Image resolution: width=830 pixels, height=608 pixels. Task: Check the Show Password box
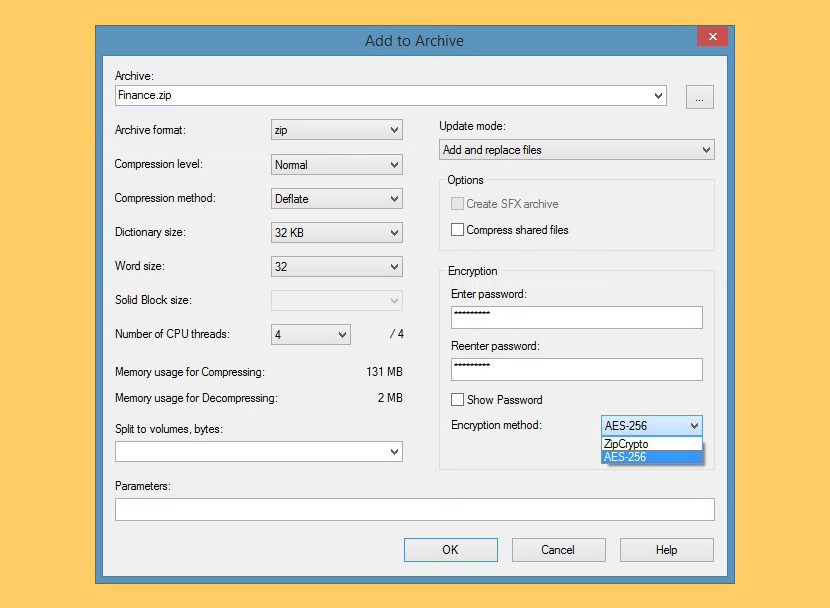tap(457, 400)
